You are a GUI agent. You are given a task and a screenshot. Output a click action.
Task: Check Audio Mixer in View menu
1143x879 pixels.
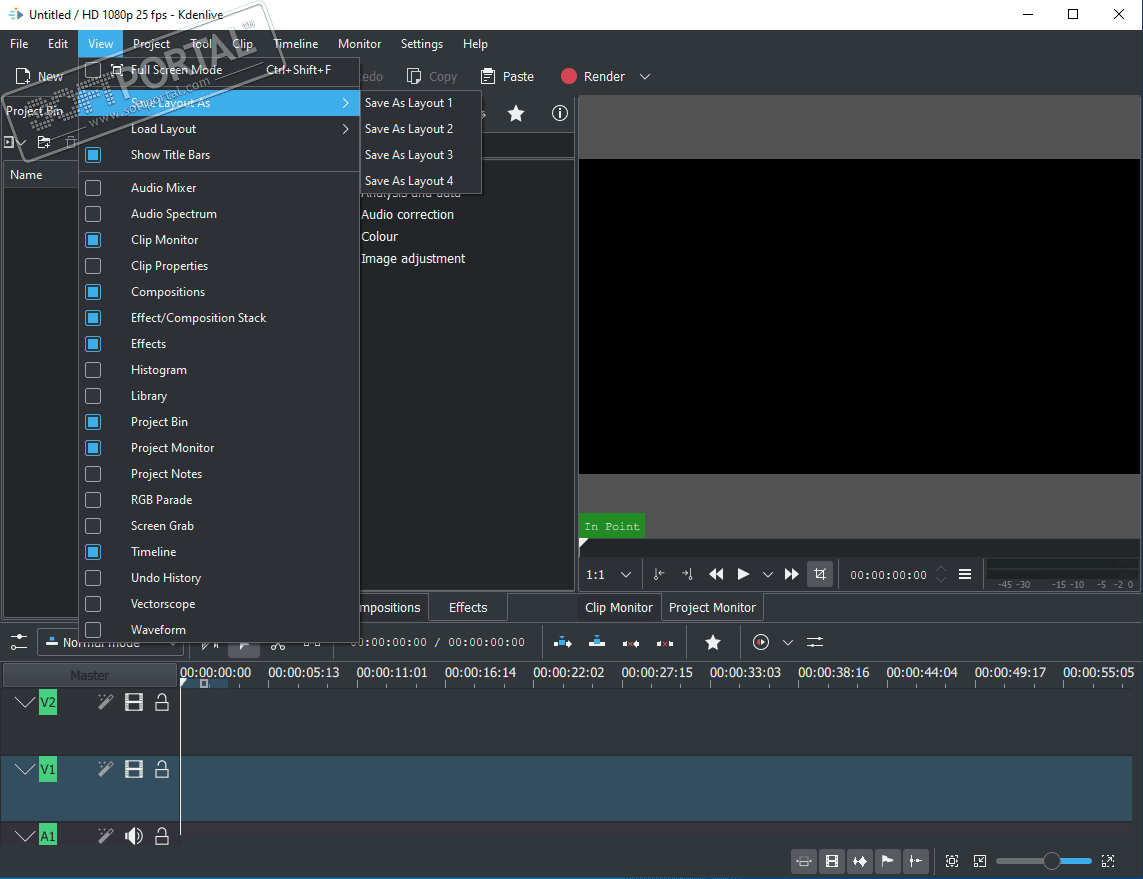pos(93,188)
